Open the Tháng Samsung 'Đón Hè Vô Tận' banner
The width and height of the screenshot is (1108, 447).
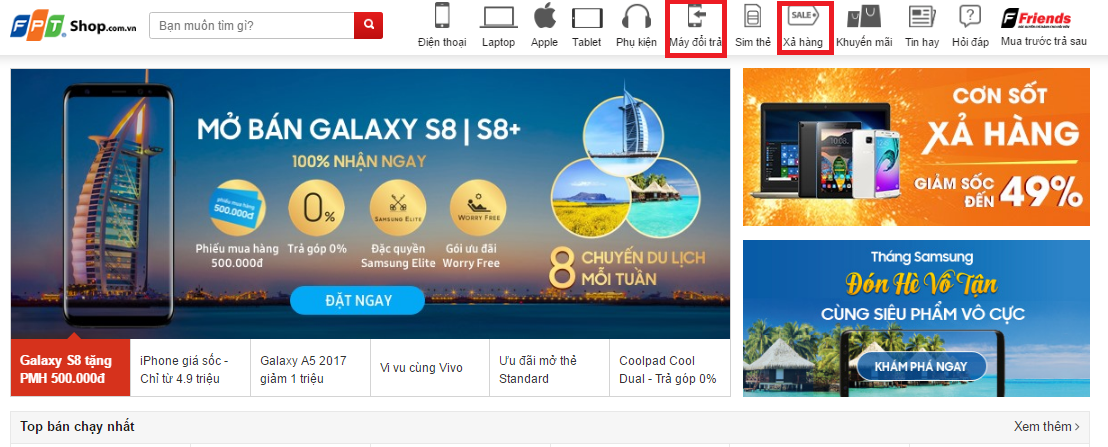917,318
